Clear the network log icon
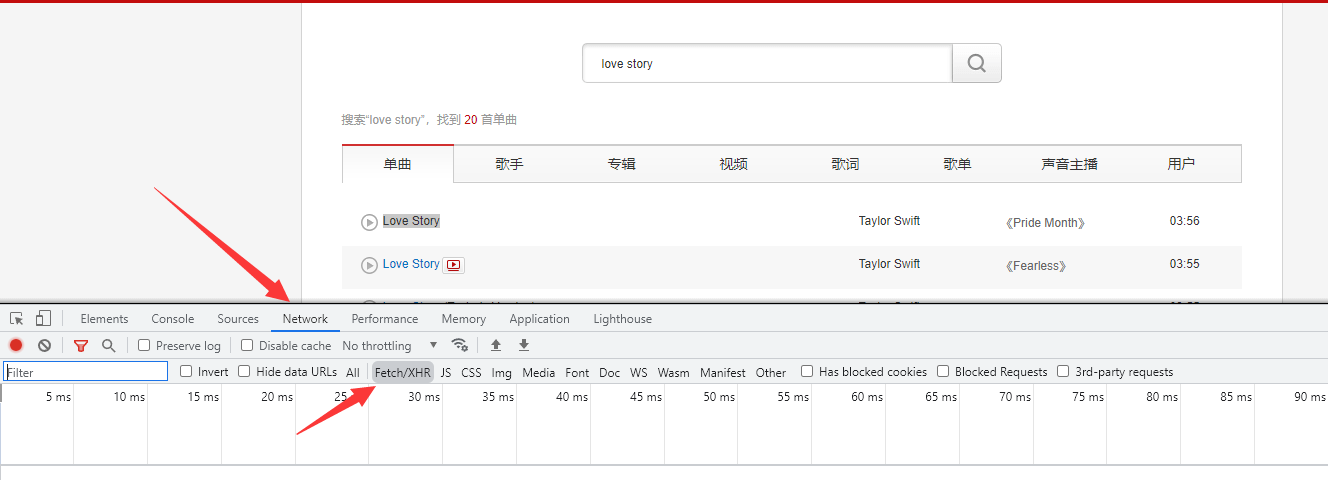Viewport: 1328px width, 480px height. [x=44, y=345]
